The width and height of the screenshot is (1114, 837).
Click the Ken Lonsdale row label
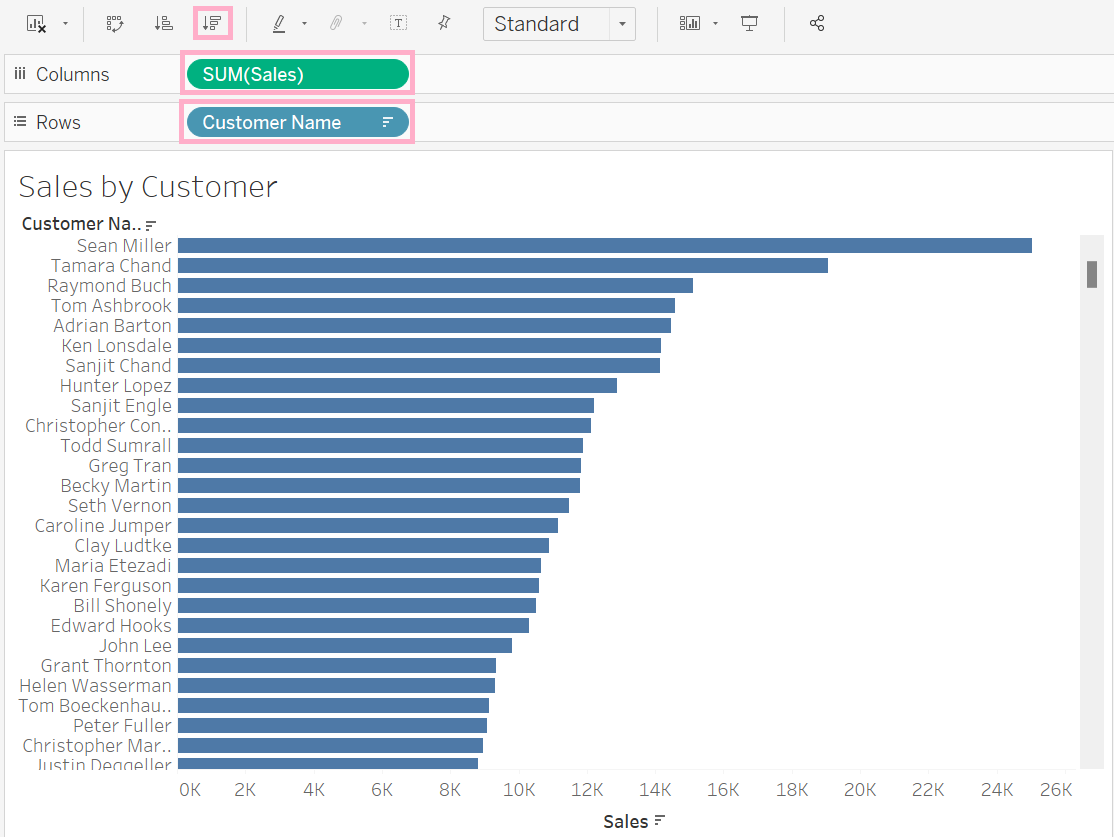coord(117,345)
